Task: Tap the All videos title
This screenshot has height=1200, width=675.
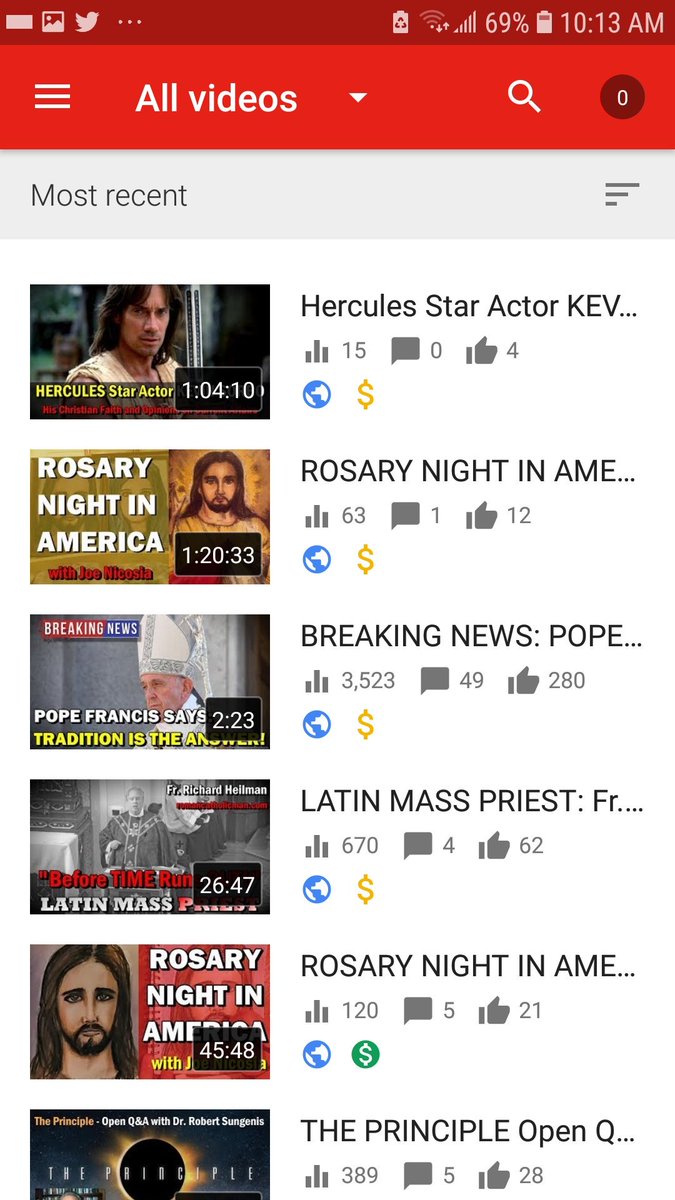Action: pos(217,98)
